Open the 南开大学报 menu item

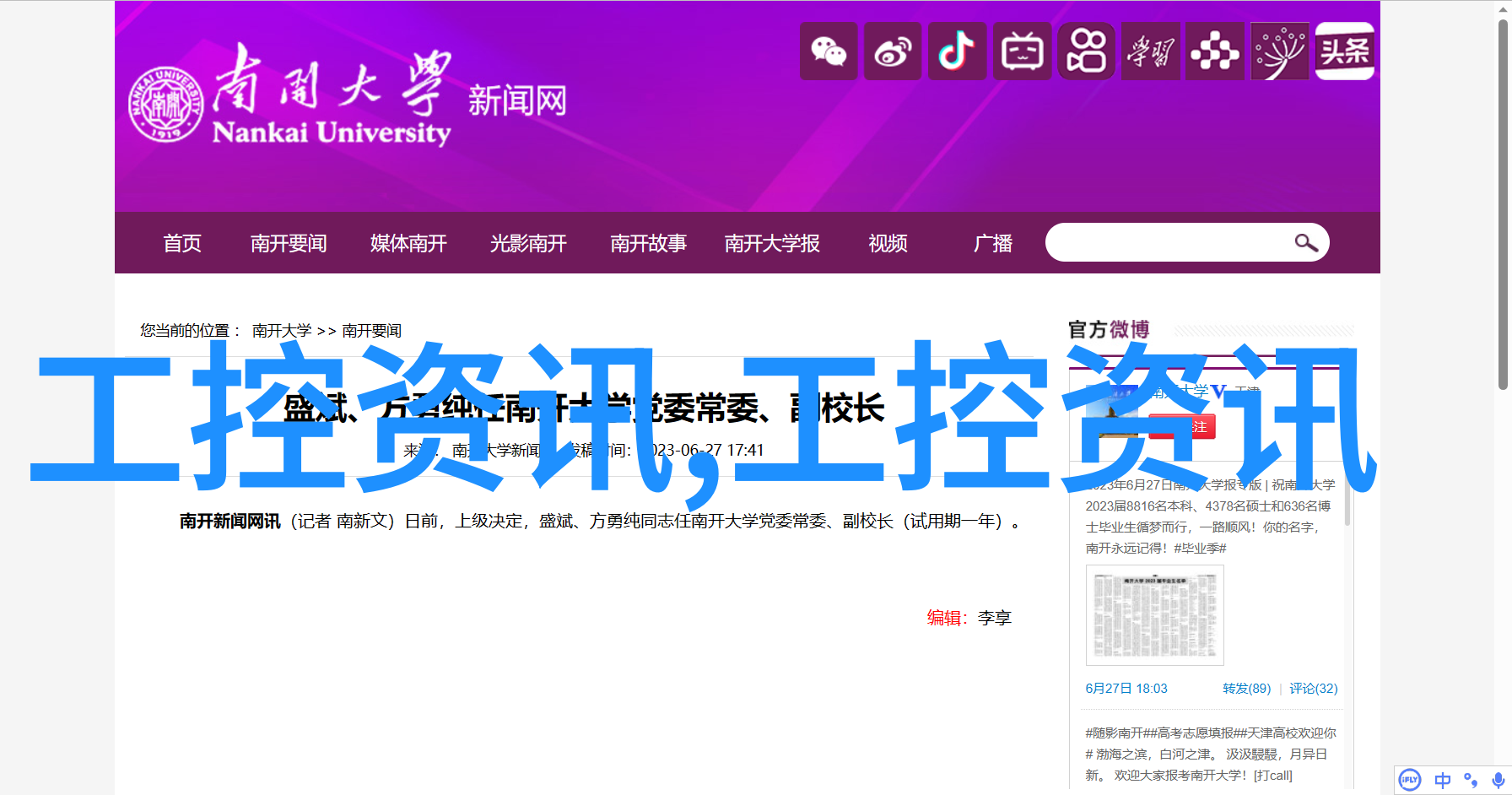point(772,244)
